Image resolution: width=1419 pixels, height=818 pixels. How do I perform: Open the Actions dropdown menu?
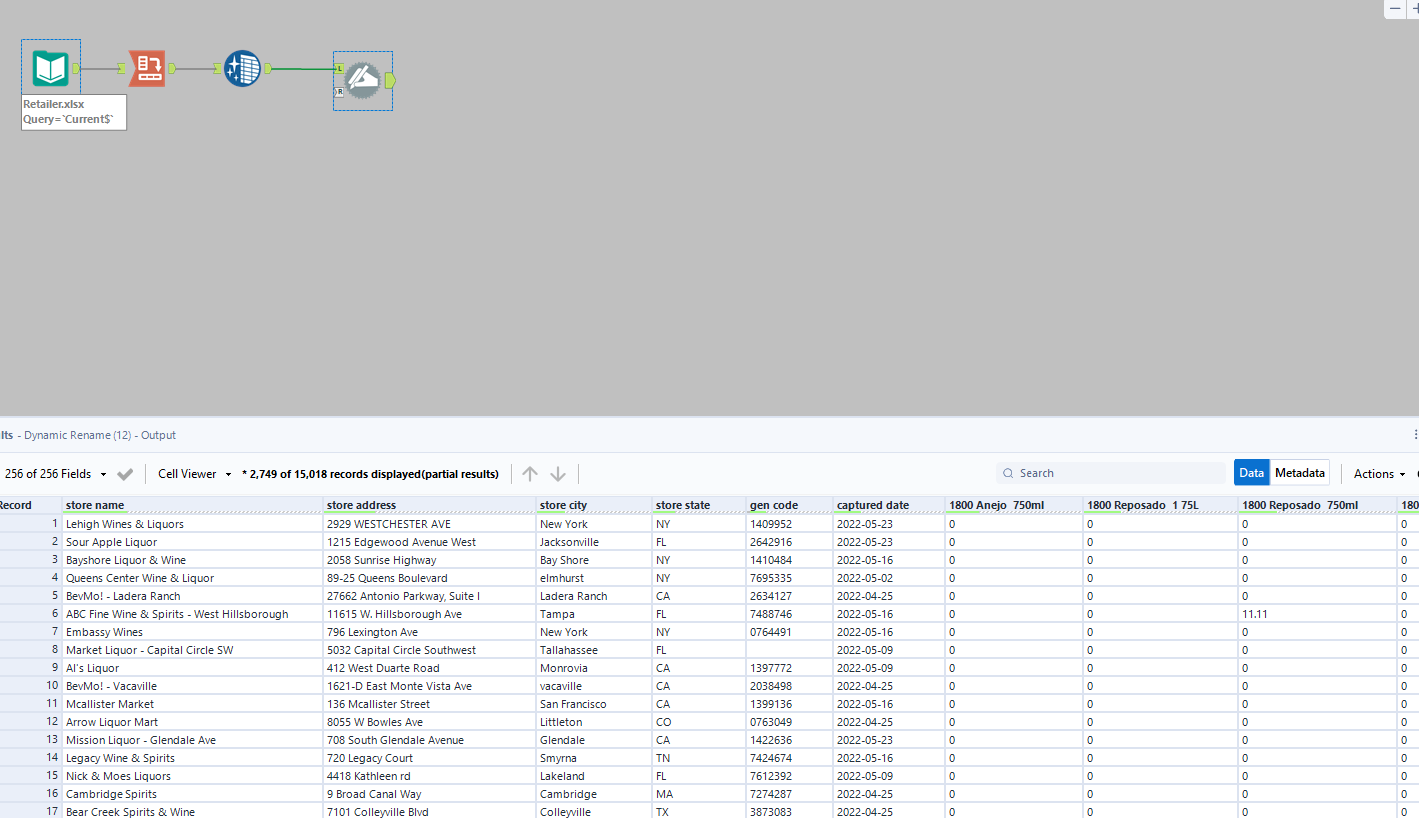click(x=1378, y=474)
